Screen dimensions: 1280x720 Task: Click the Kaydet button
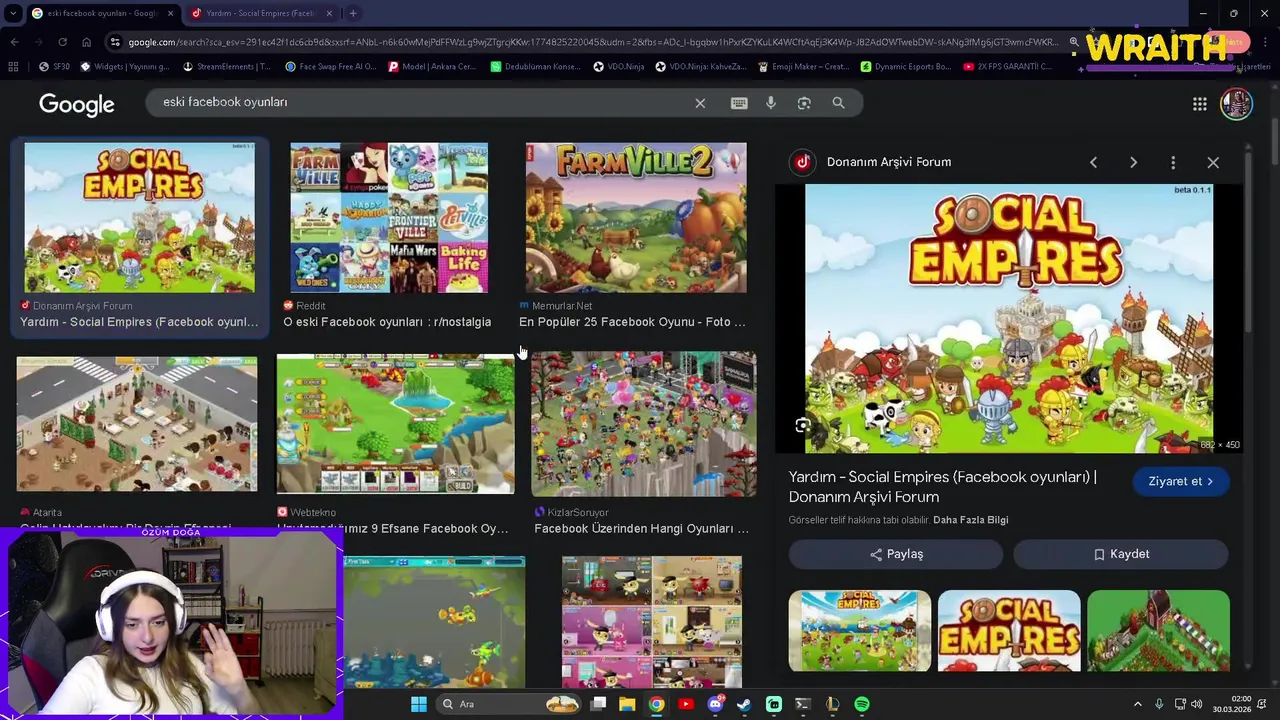tap(1121, 554)
